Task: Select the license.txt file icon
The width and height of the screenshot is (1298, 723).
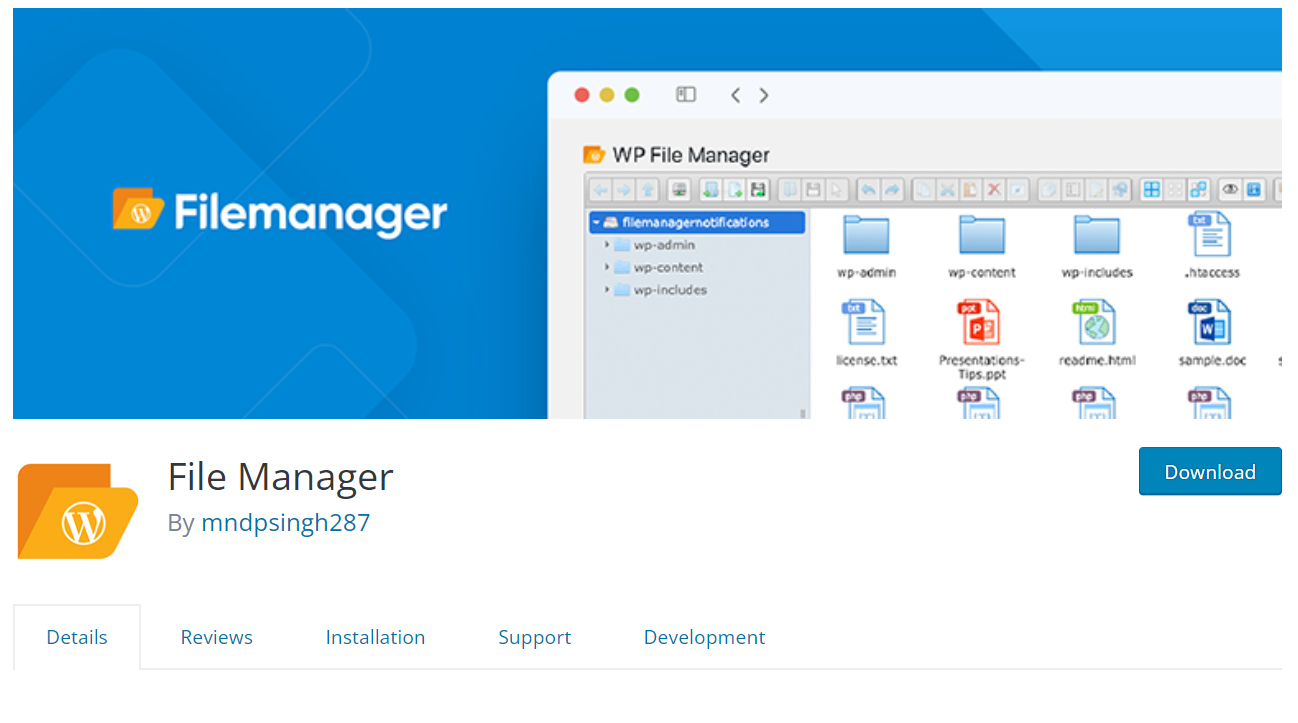Action: [x=864, y=322]
